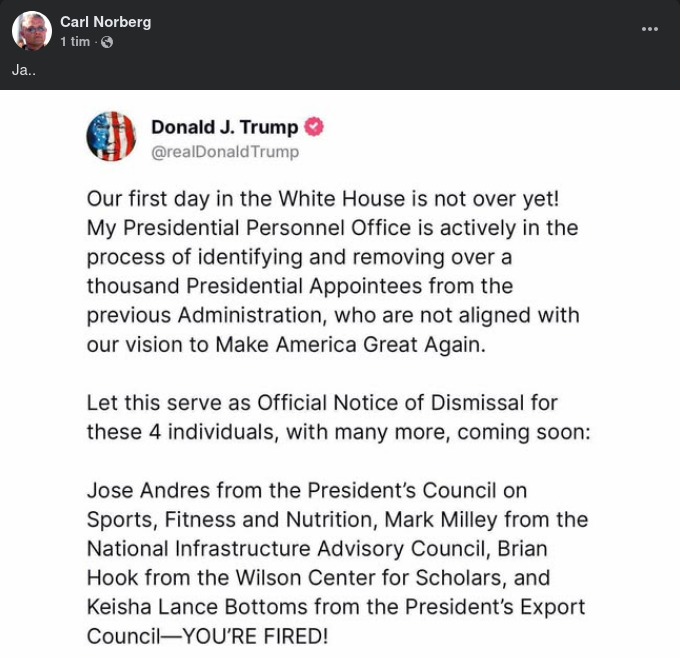
Task: Click the globe public privacy icon
Action: [107, 42]
